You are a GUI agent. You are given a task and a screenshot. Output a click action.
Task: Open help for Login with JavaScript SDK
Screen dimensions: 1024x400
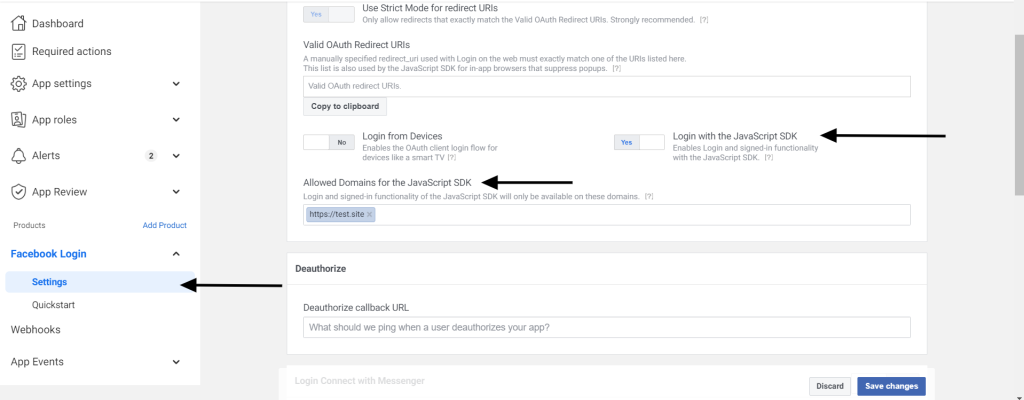[769, 158]
